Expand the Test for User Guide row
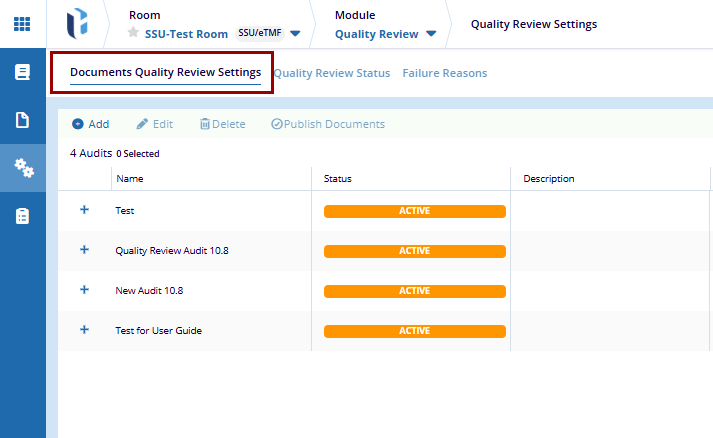 [x=84, y=330]
